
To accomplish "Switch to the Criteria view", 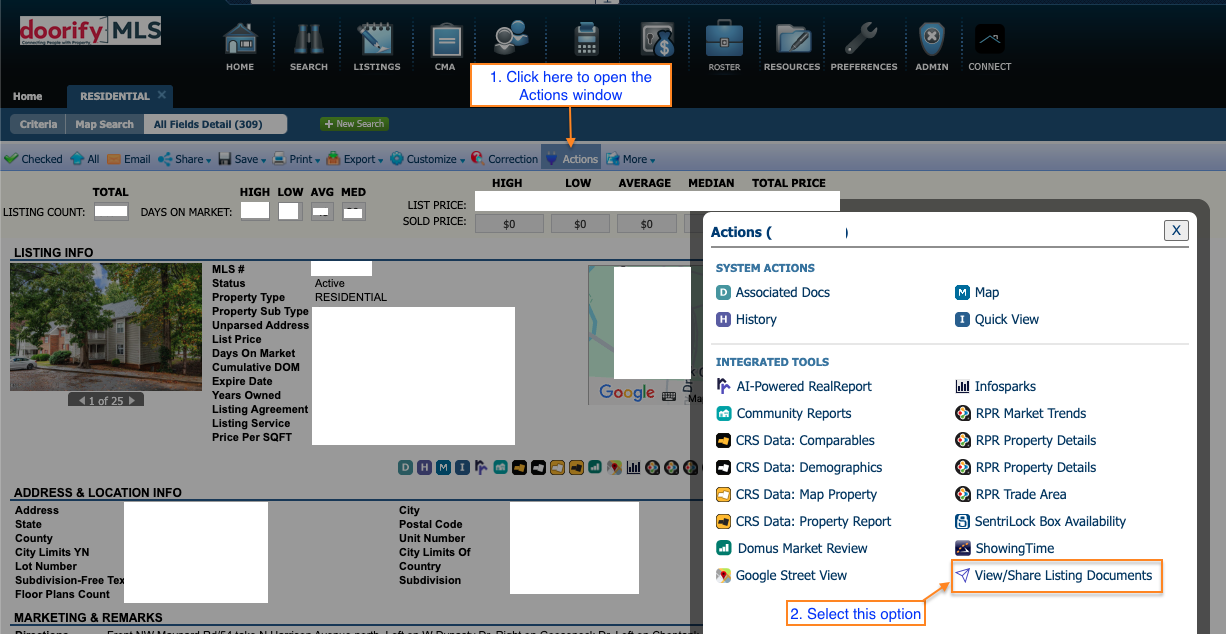I will 39,124.
